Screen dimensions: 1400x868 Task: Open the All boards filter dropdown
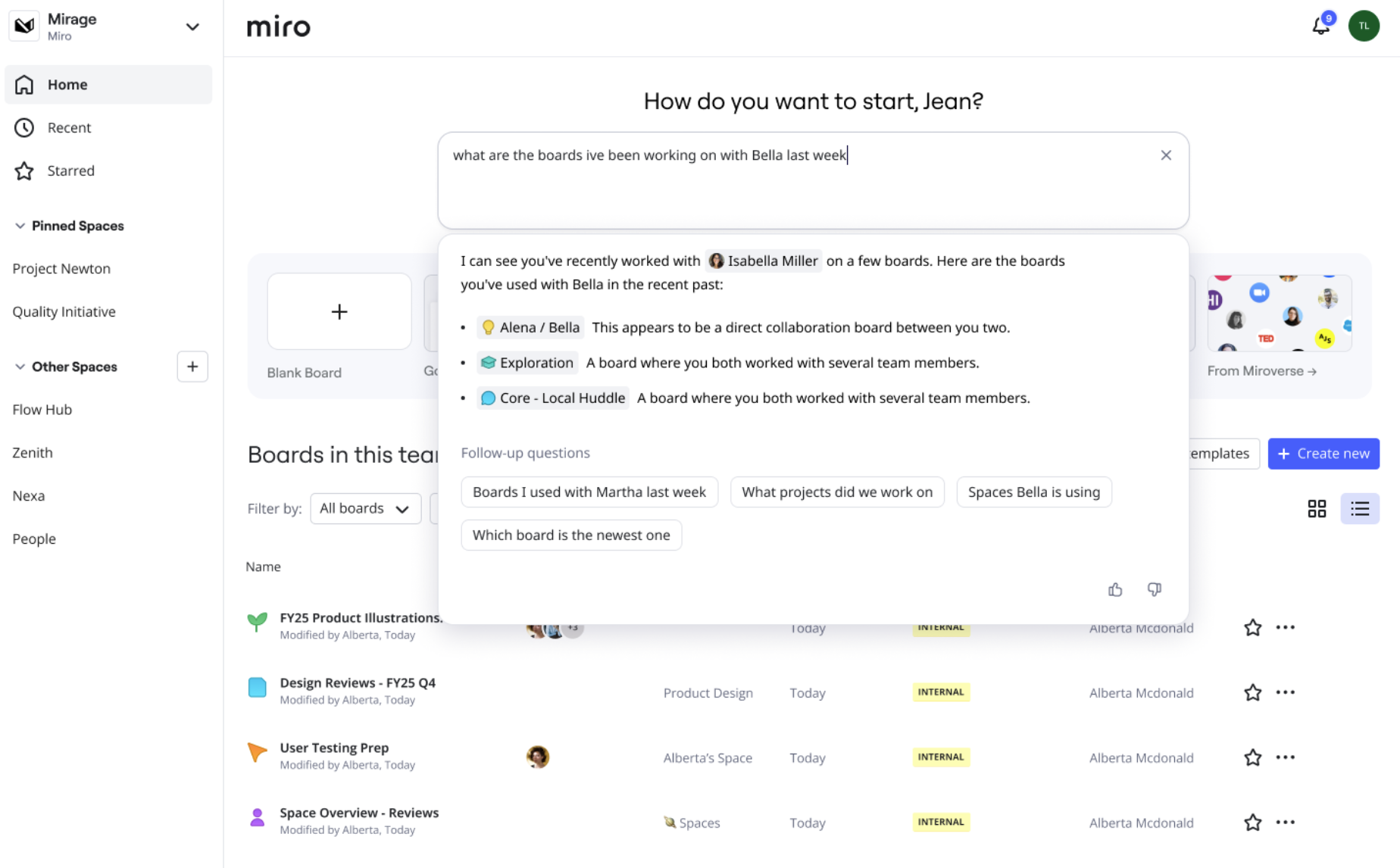point(365,508)
